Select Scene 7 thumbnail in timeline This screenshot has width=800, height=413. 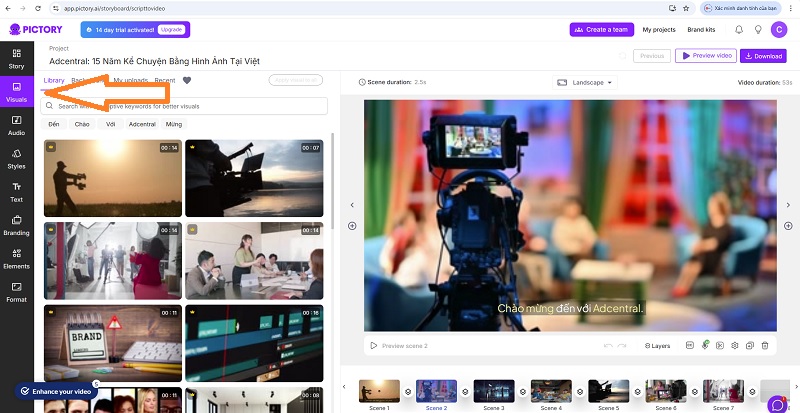tap(723, 391)
